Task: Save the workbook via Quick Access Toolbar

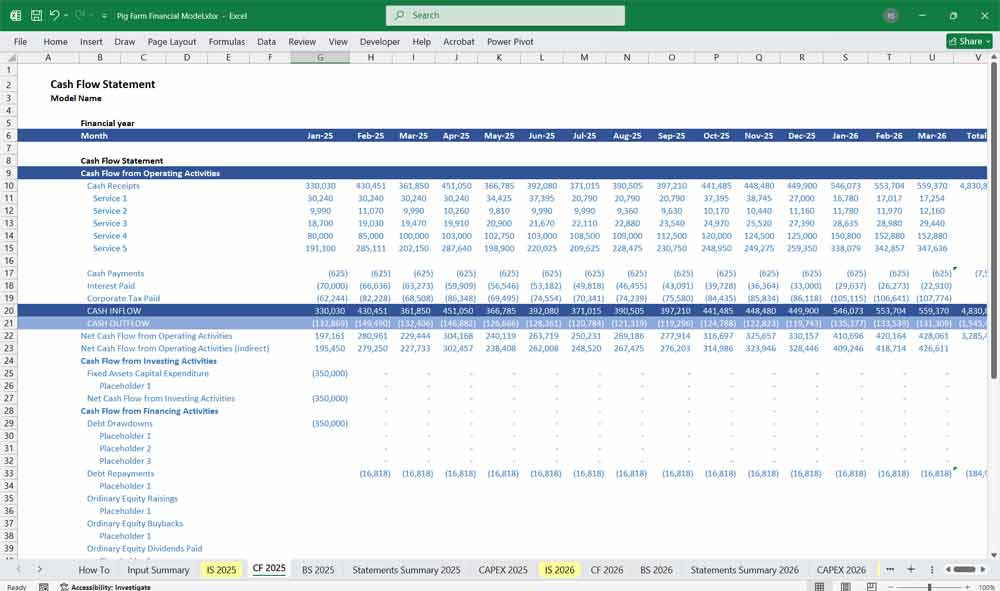Action: [35, 14]
